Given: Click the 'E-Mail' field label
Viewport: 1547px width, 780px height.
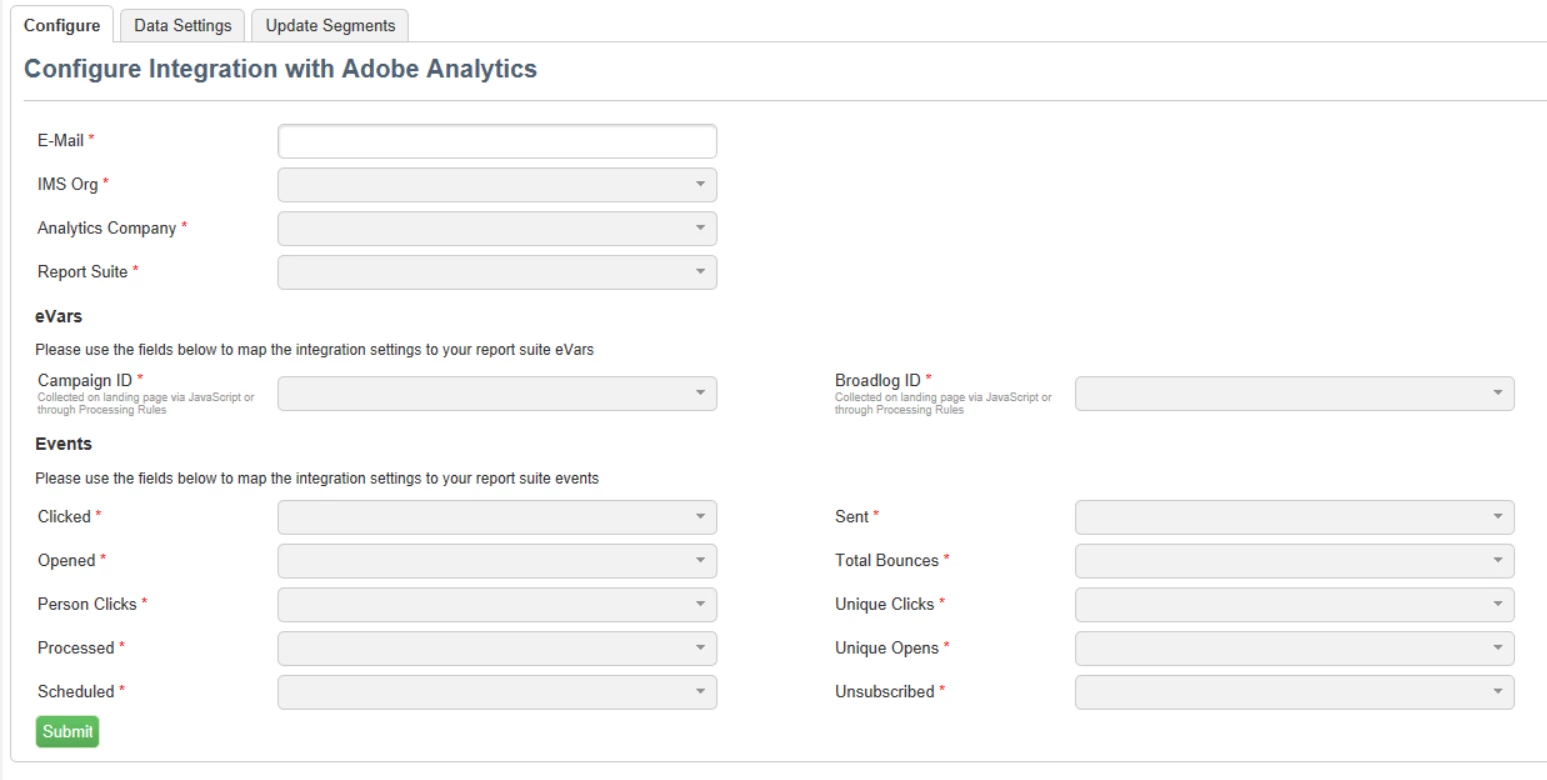Looking at the screenshot, I should pyautogui.click(x=60, y=142).
